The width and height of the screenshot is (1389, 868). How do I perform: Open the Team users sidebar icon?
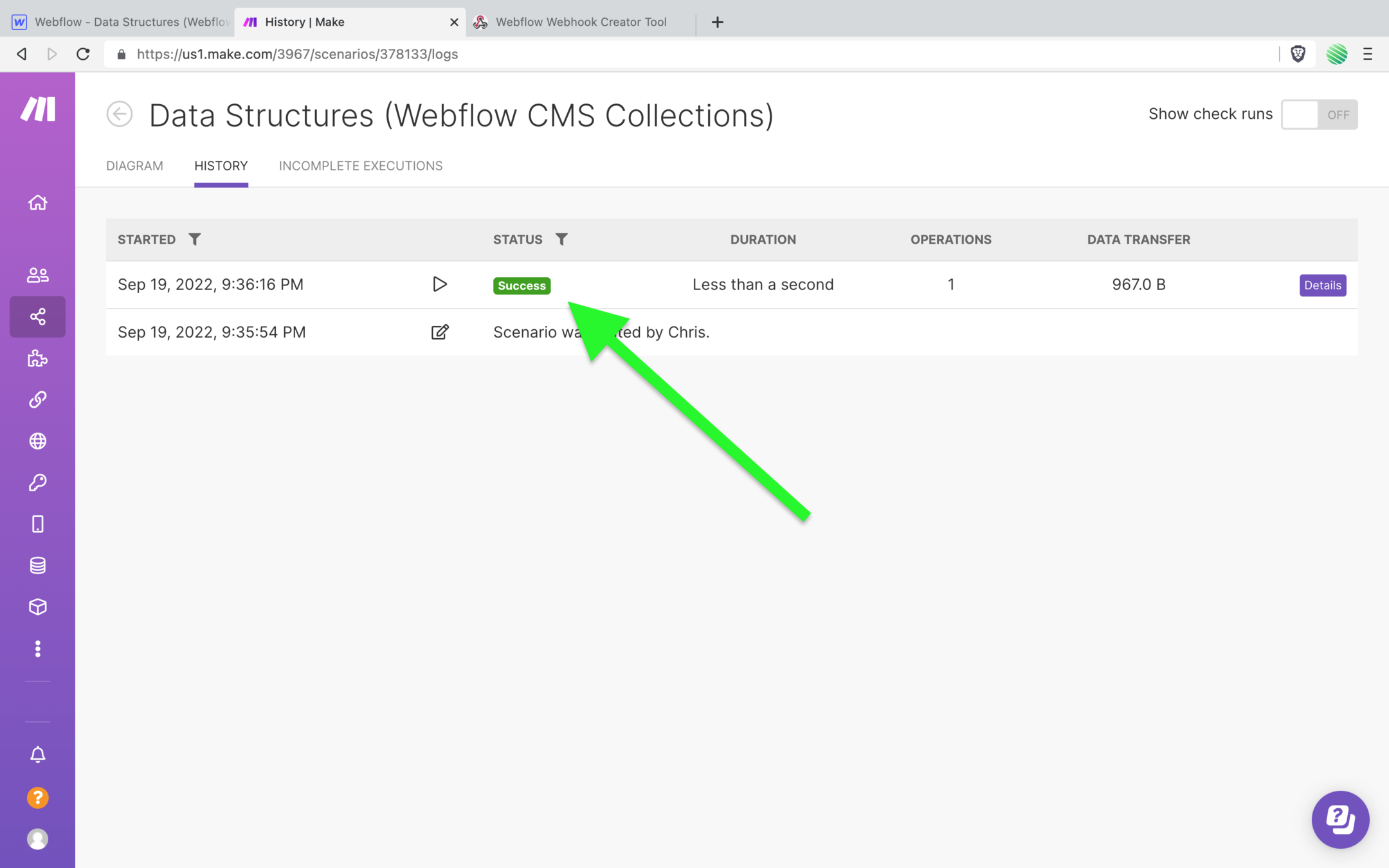coord(38,275)
